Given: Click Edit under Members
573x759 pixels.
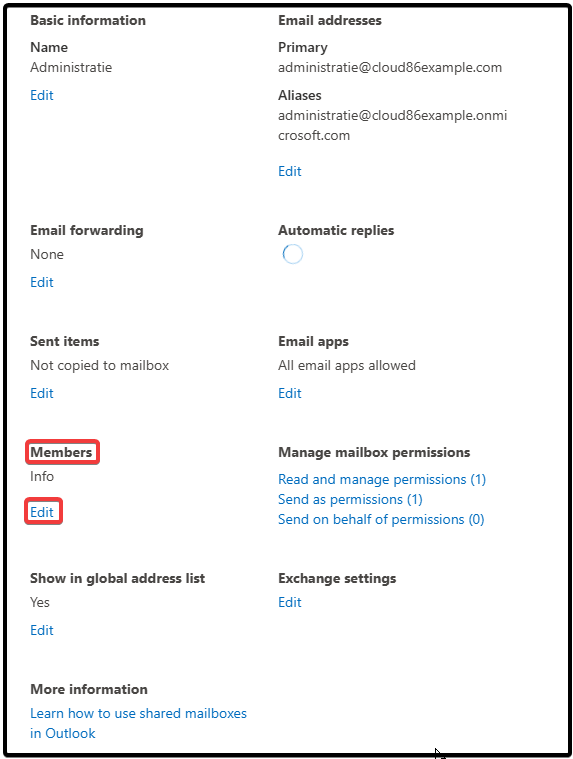Looking at the screenshot, I should (42, 512).
